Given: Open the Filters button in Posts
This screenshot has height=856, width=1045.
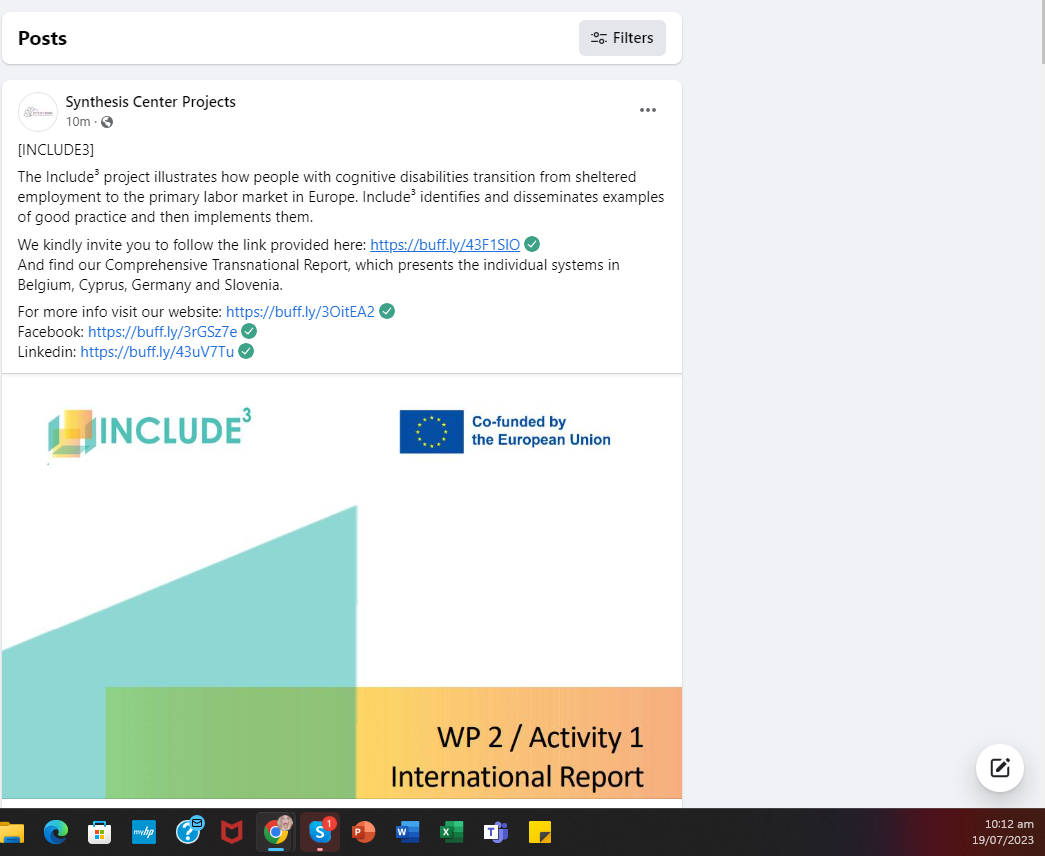Looking at the screenshot, I should (x=622, y=38).
